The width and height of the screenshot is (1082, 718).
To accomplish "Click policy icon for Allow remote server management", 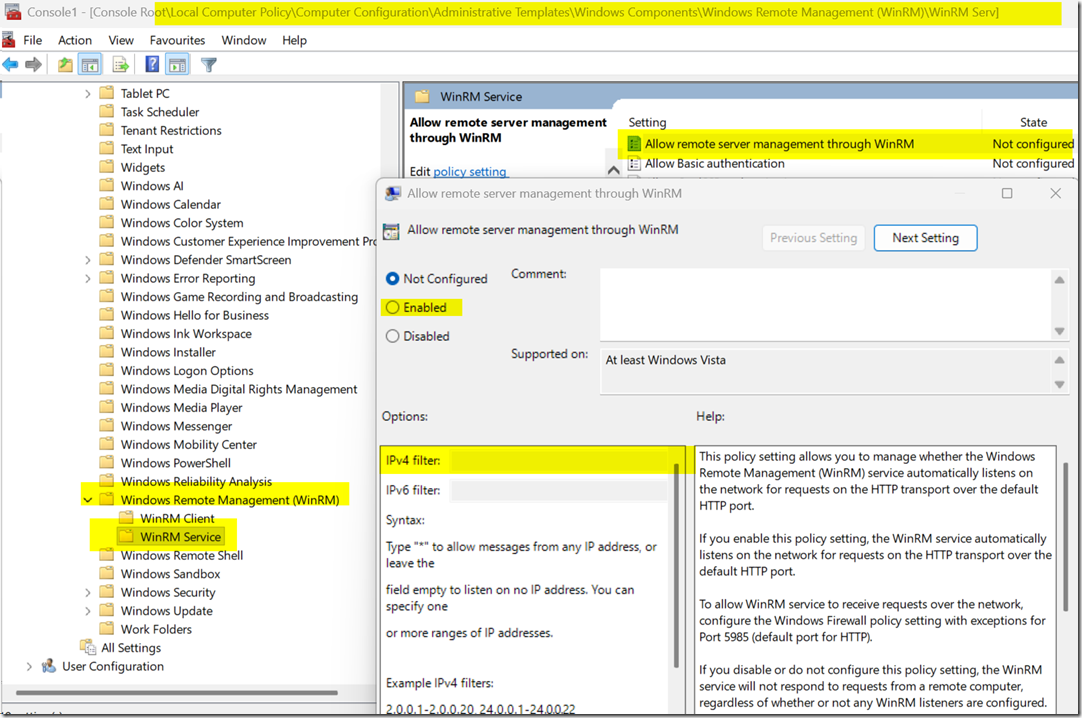I will 634,143.
